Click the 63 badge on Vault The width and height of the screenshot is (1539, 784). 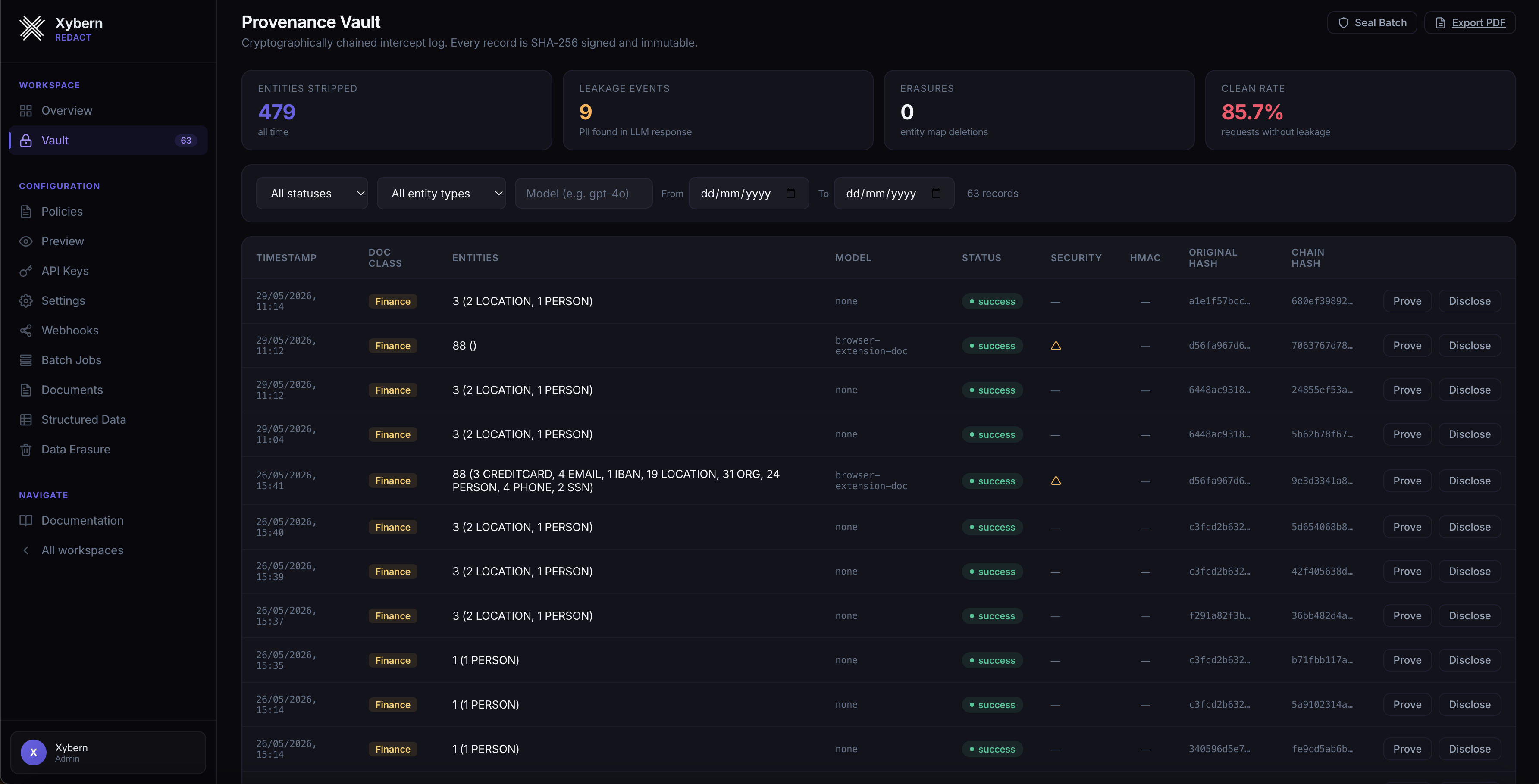click(186, 141)
